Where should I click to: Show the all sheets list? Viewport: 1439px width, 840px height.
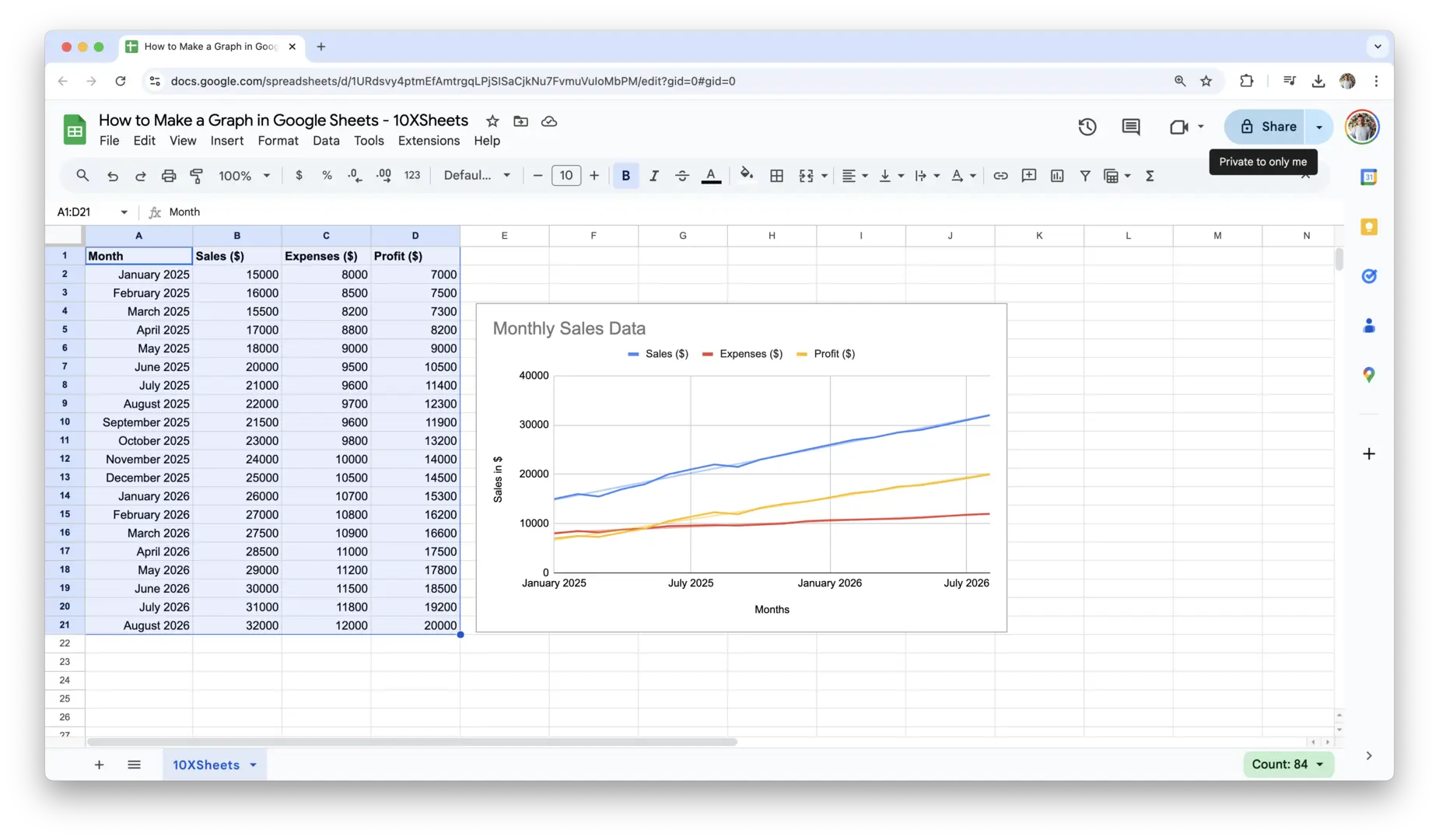coord(134,765)
